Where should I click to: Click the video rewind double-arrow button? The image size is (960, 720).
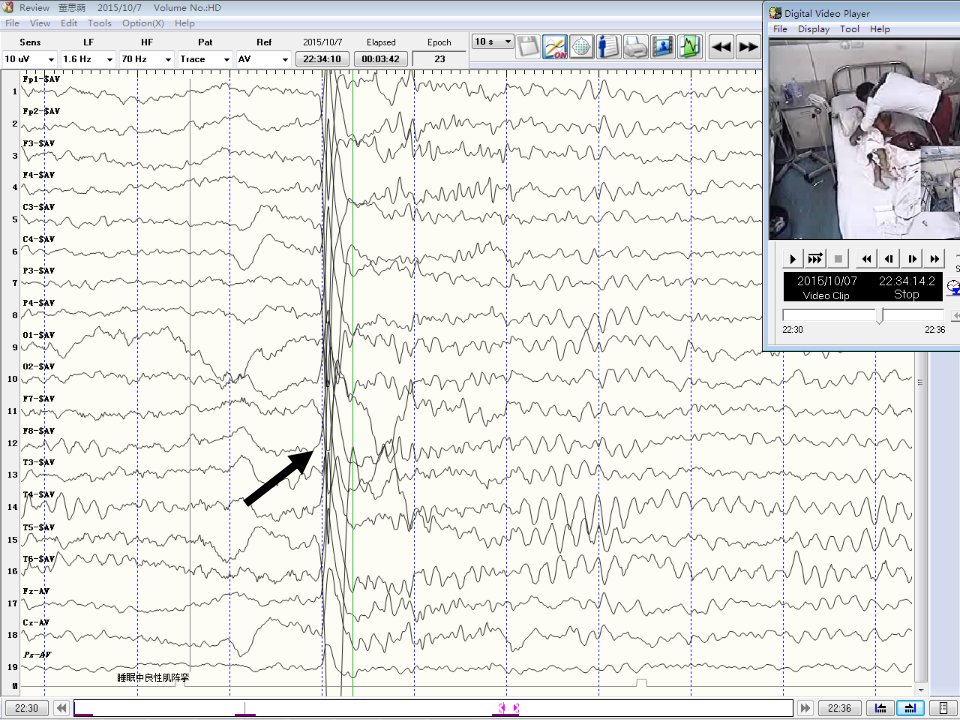[x=866, y=259]
